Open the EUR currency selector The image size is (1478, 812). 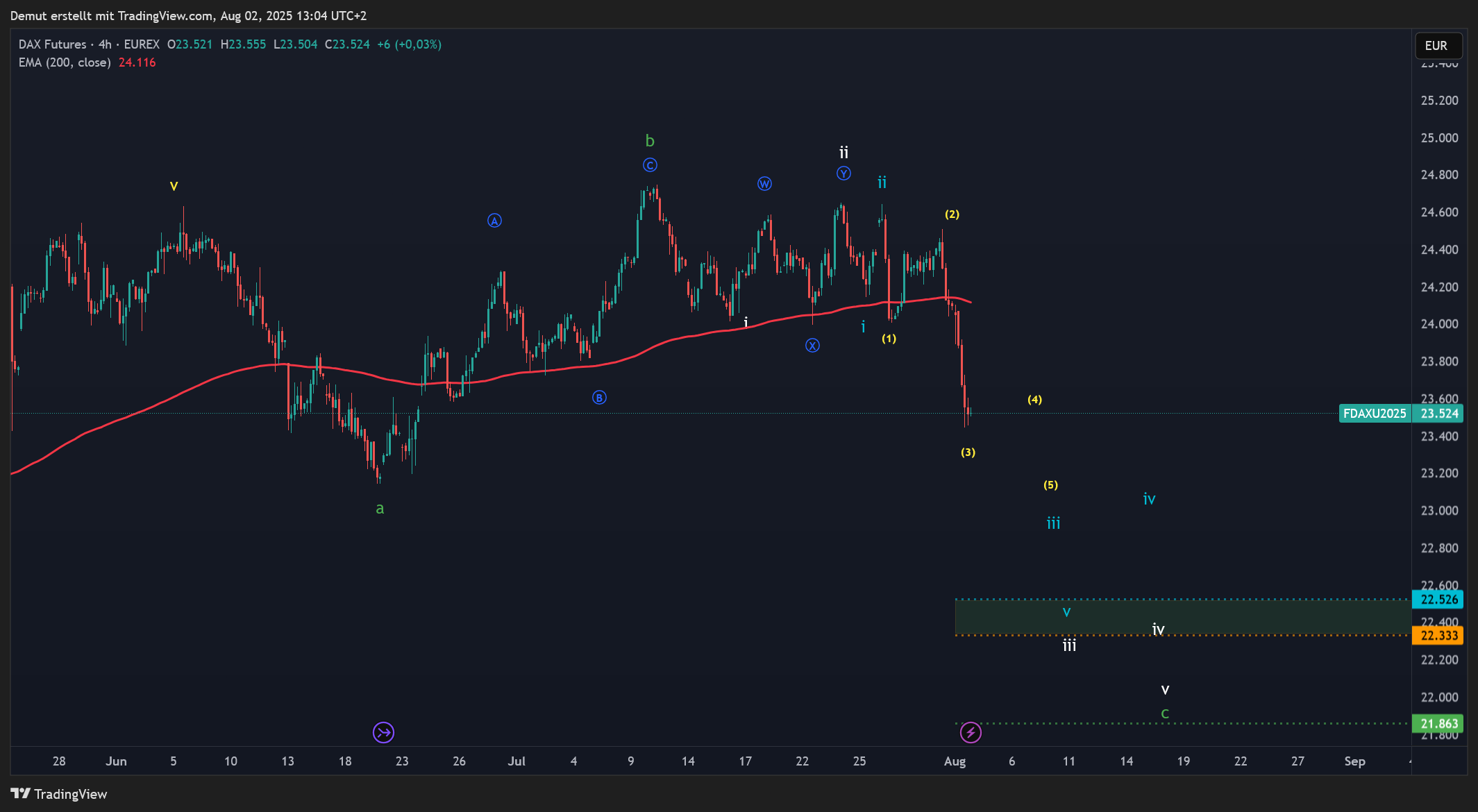pyautogui.click(x=1437, y=46)
